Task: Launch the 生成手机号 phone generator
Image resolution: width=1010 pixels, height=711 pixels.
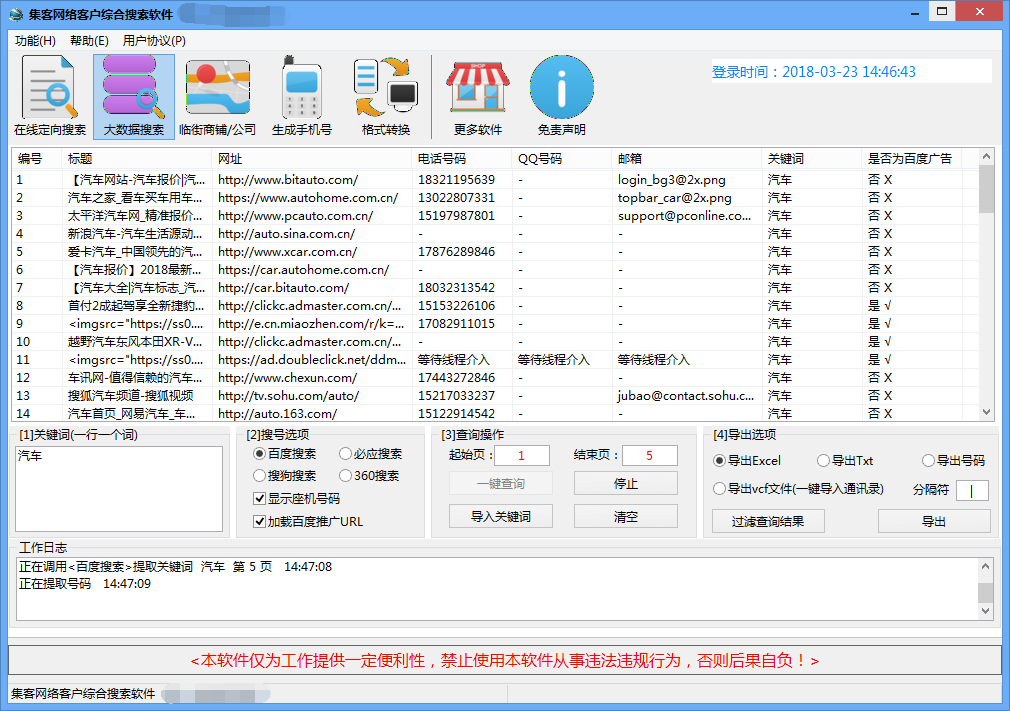Action: (302, 96)
